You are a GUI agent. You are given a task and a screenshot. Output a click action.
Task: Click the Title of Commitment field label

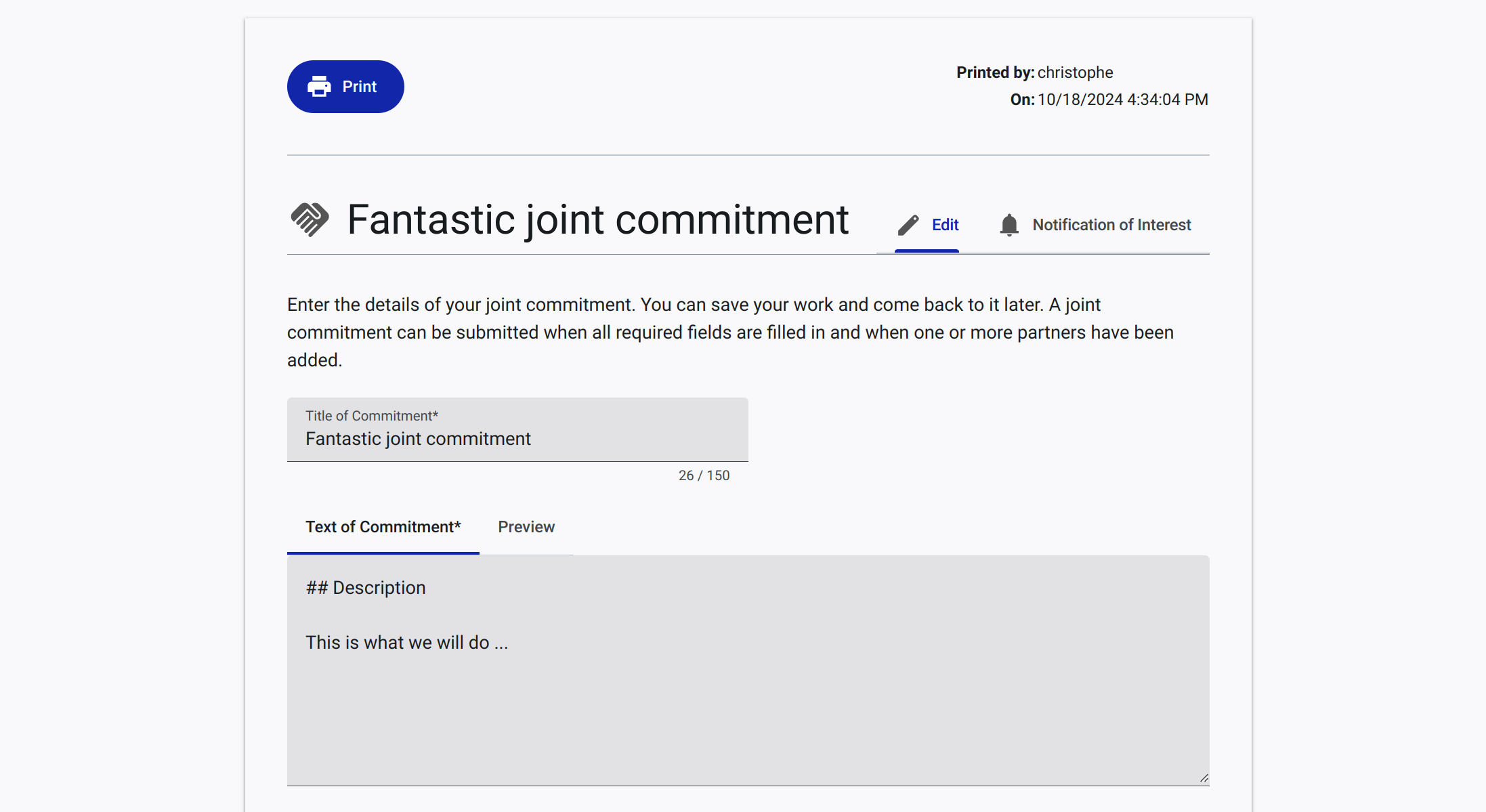click(x=372, y=416)
